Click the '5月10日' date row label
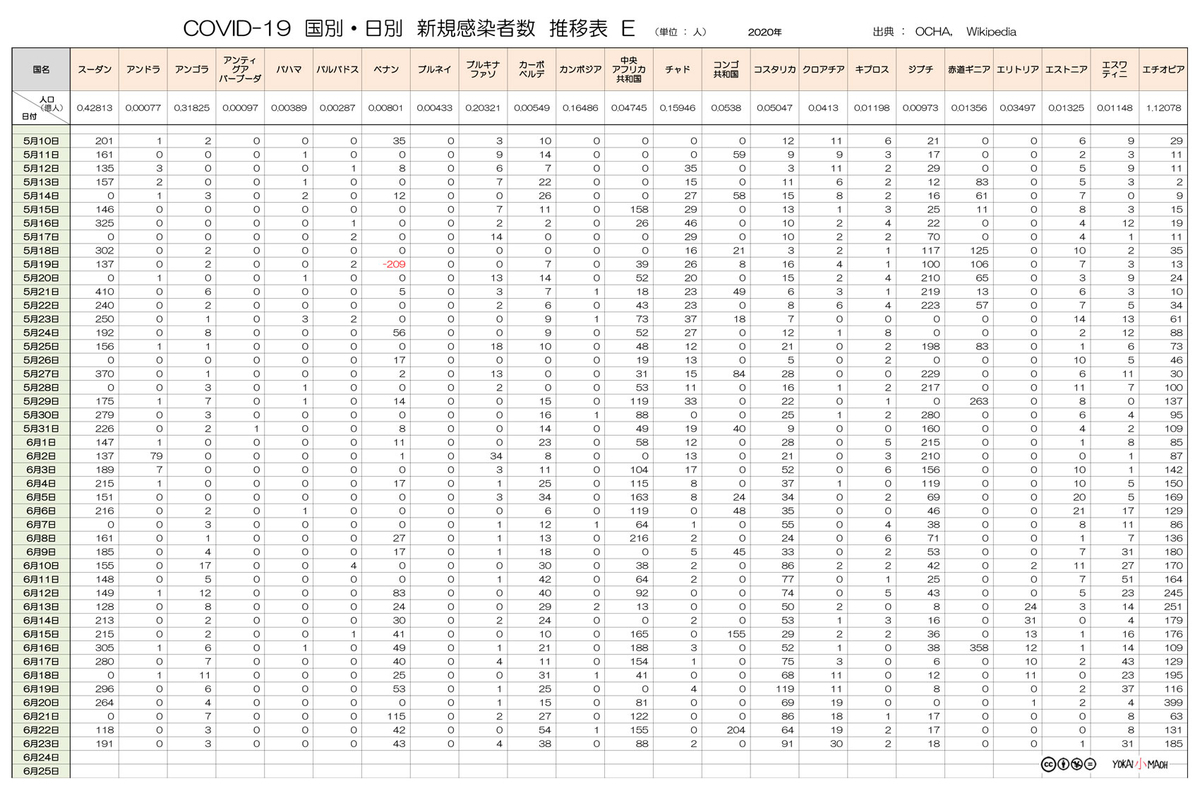This screenshot has width=1200, height=793. point(41,139)
